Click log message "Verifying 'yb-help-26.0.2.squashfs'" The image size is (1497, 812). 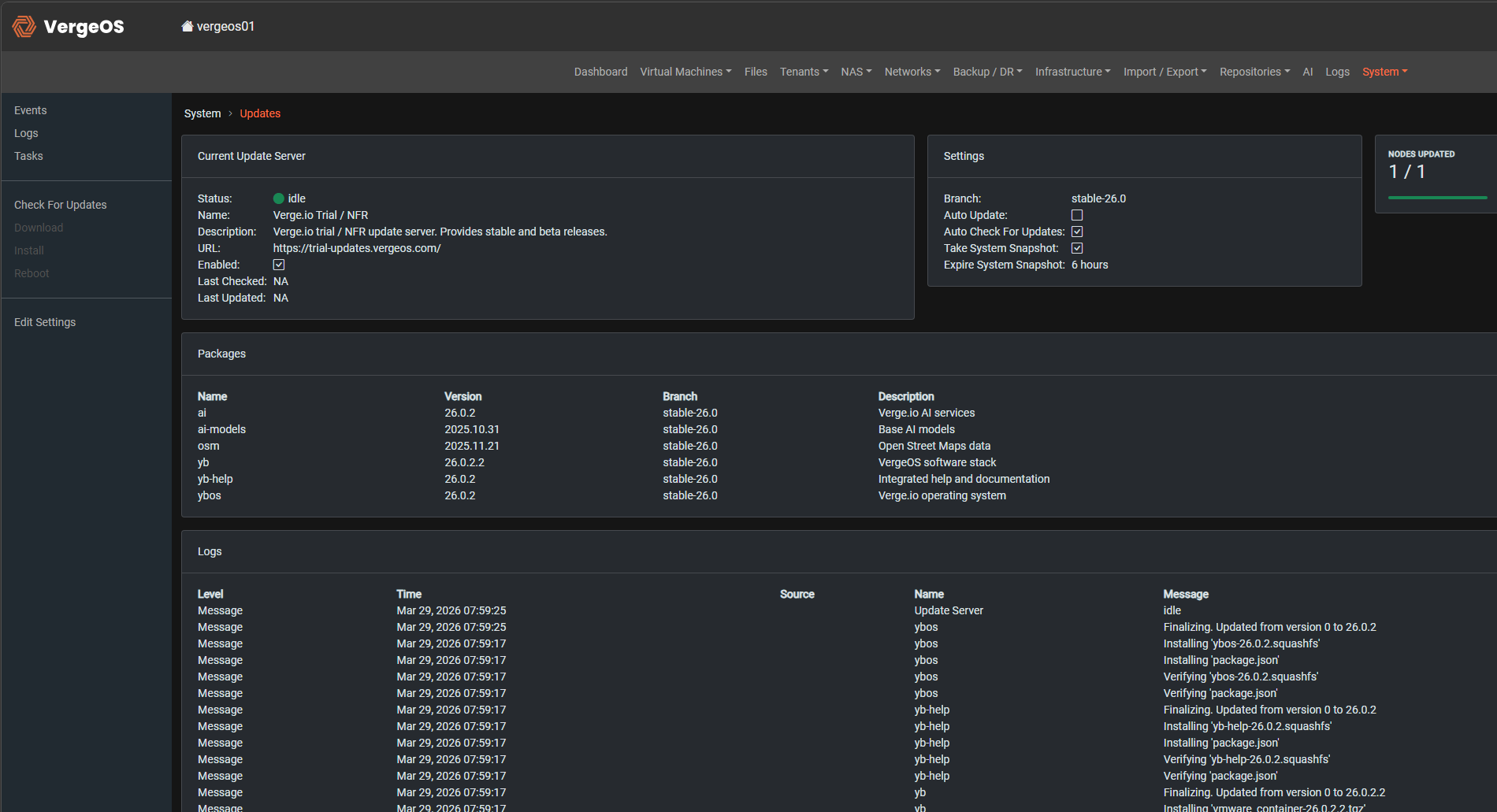[1246, 759]
